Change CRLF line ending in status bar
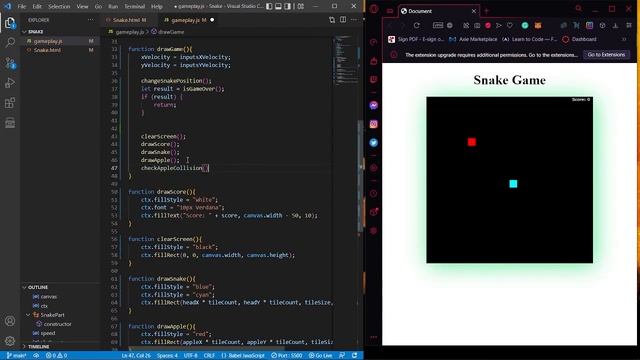 (209, 356)
